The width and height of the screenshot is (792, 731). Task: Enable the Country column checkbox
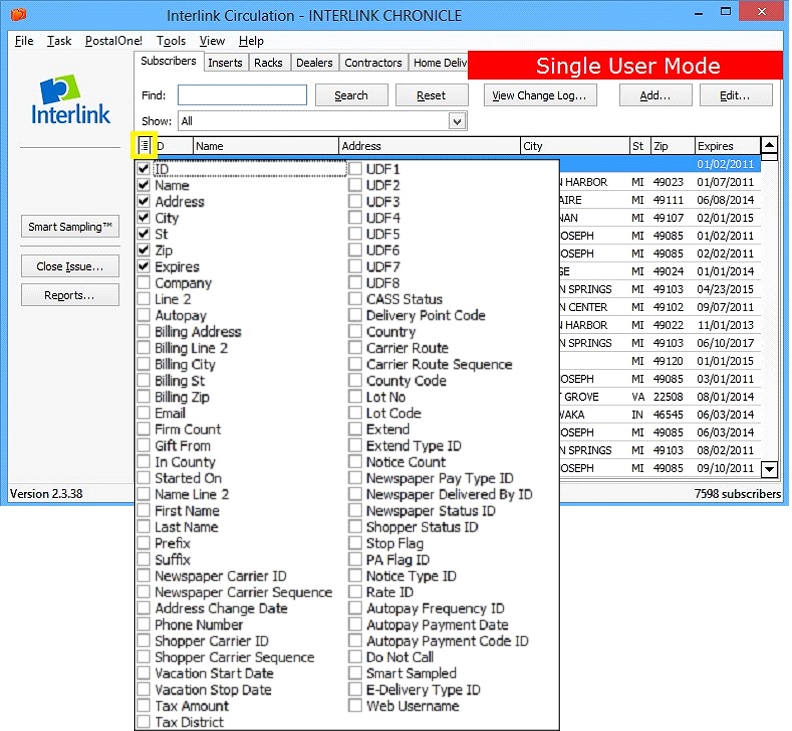(355, 331)
